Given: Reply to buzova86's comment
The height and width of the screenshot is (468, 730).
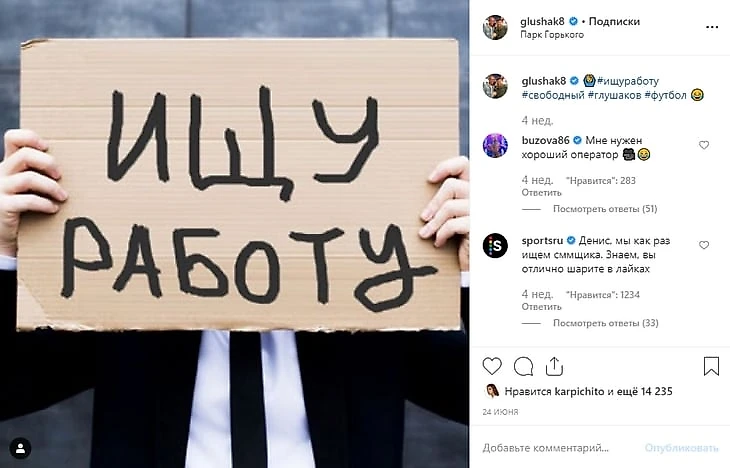Looking at the screenshot, I should point(541,193).
